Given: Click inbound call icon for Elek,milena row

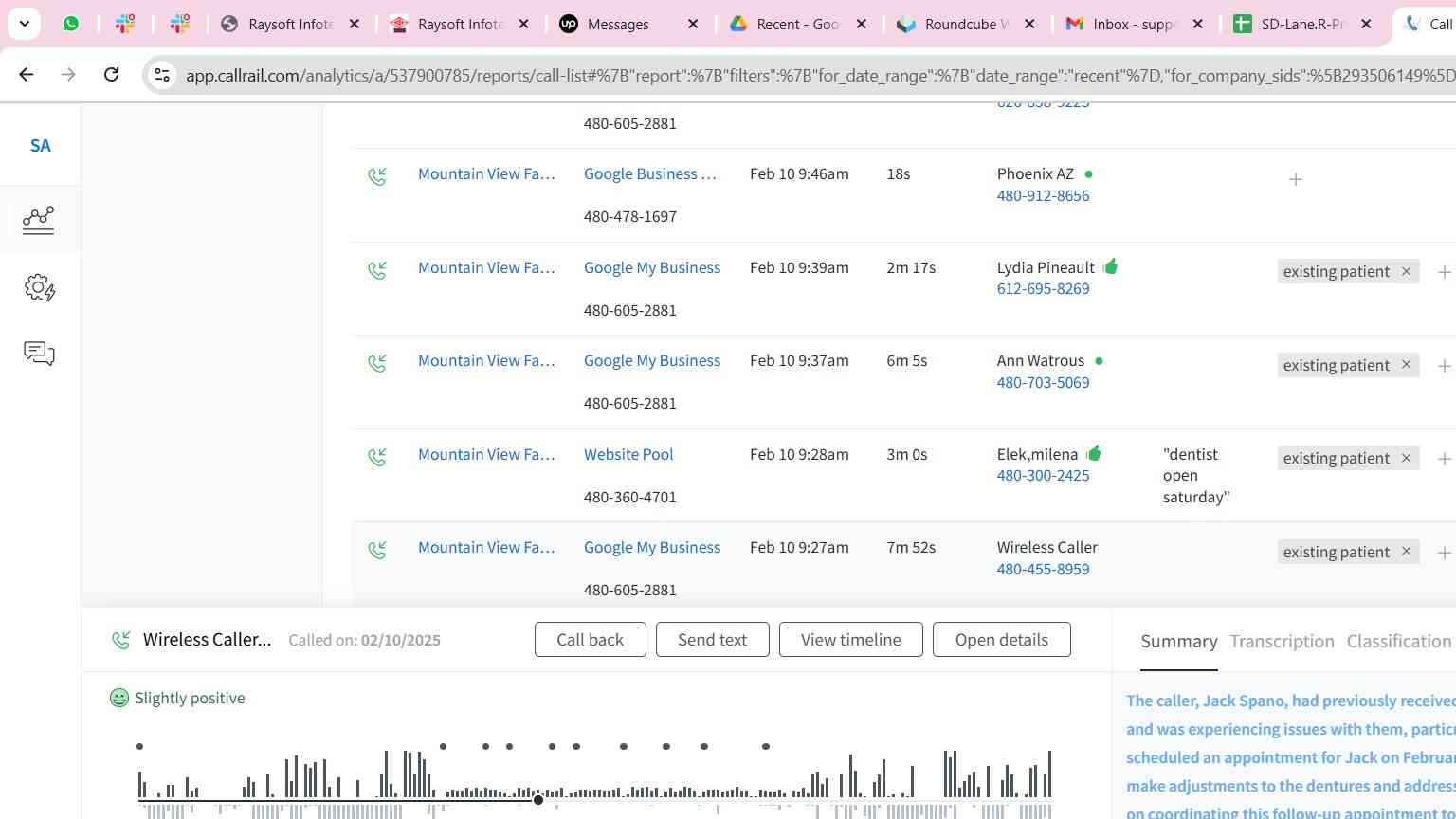Looking at the screenshot, I should point(377,457).
